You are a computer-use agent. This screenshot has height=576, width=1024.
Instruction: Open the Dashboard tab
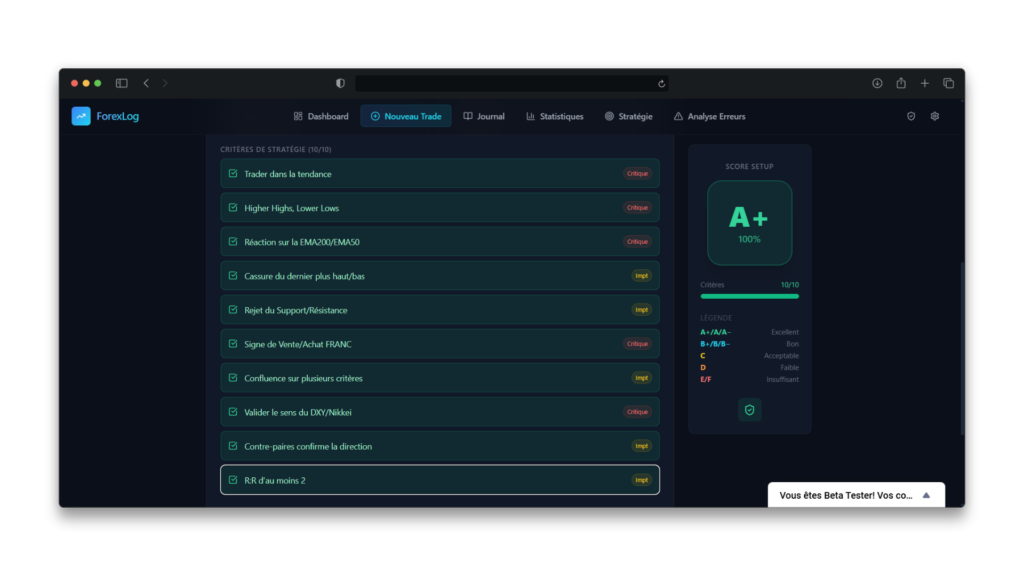[x=321, y=116]
